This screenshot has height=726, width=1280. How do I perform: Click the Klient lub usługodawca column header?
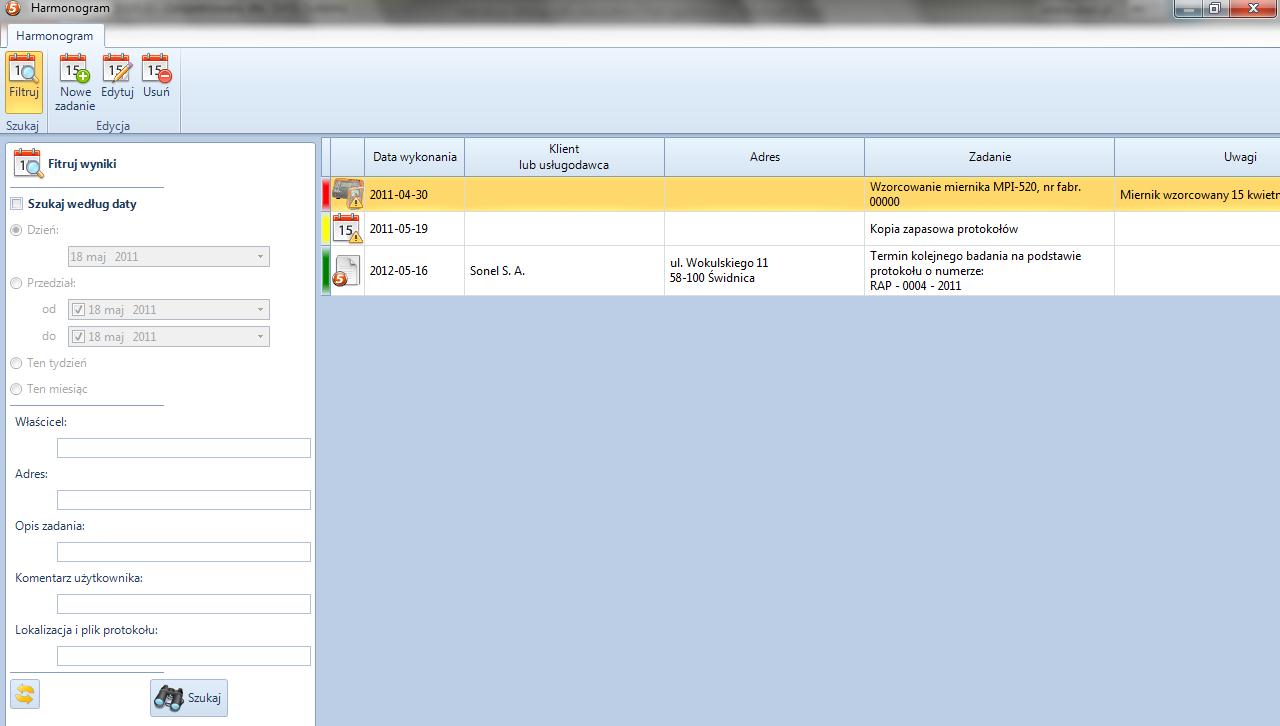point(565,157)
